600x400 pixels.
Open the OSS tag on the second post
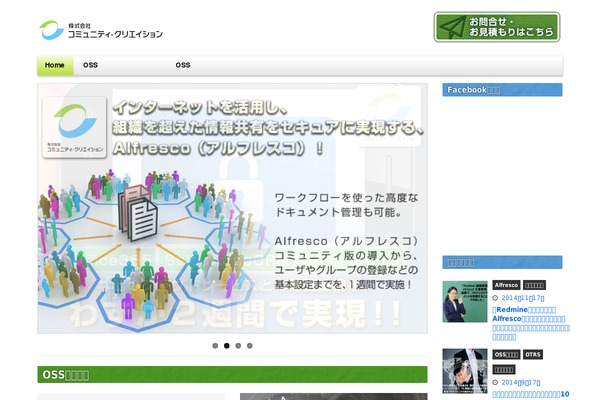point(506,354)
